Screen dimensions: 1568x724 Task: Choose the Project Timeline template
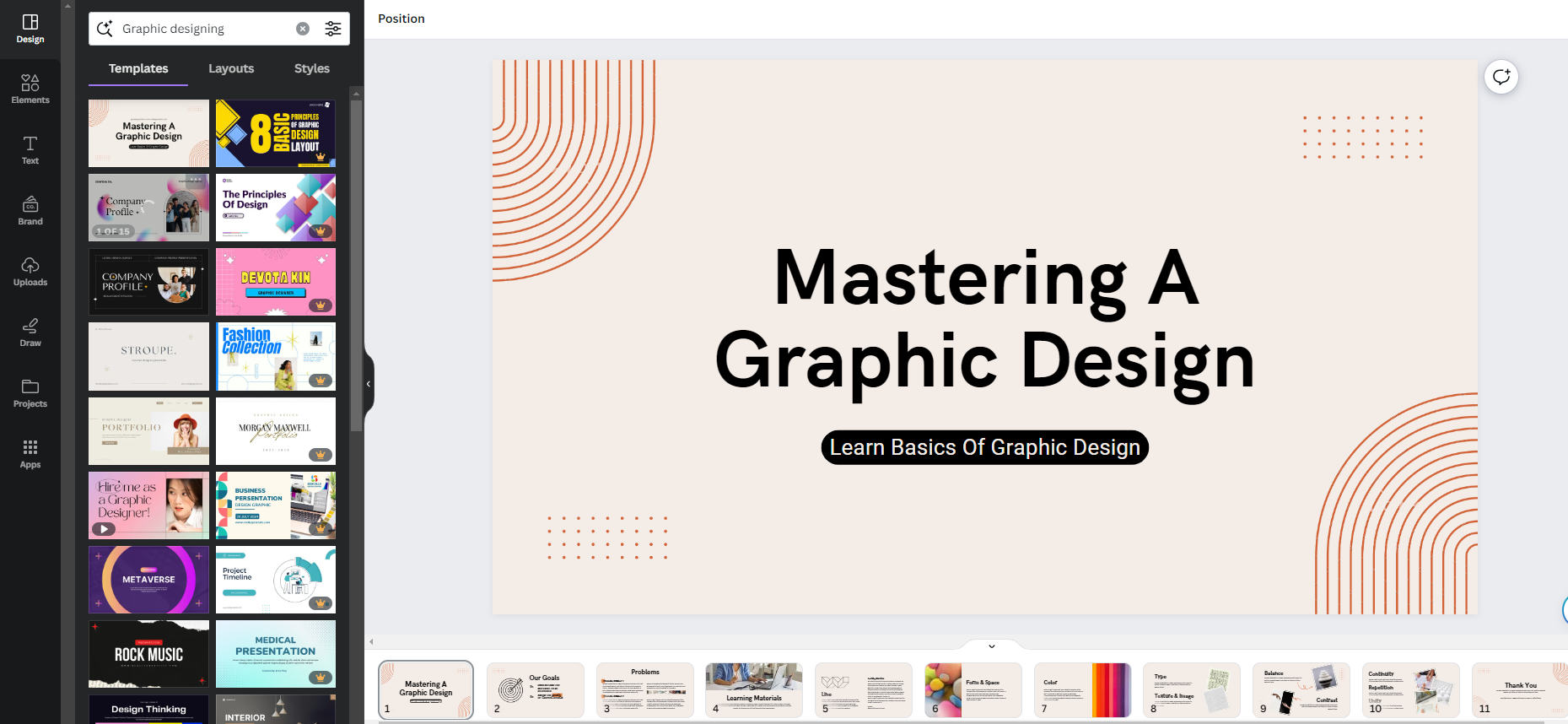(276, 580)
